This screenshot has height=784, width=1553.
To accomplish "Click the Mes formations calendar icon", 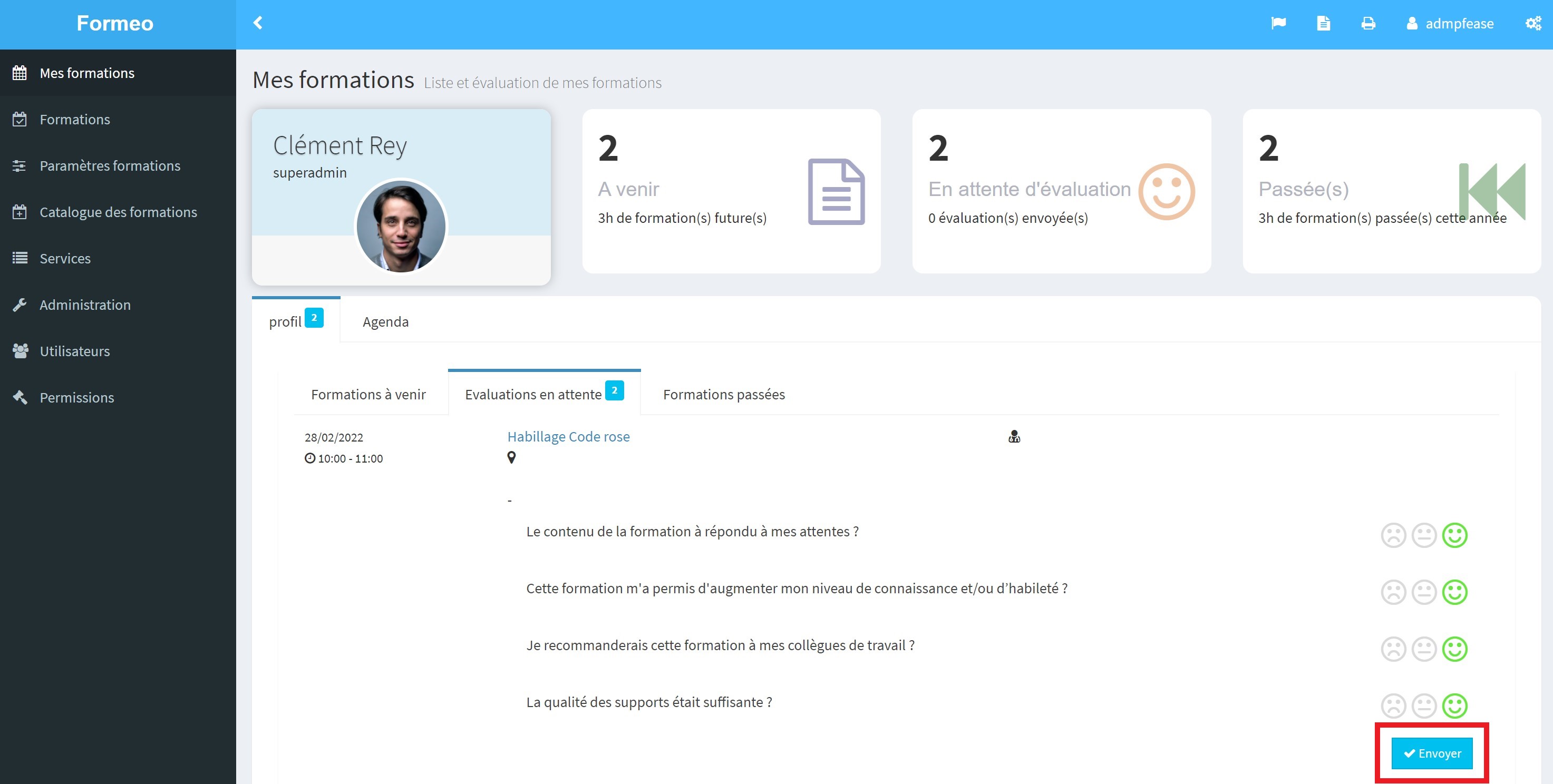I will click(20, 73).
